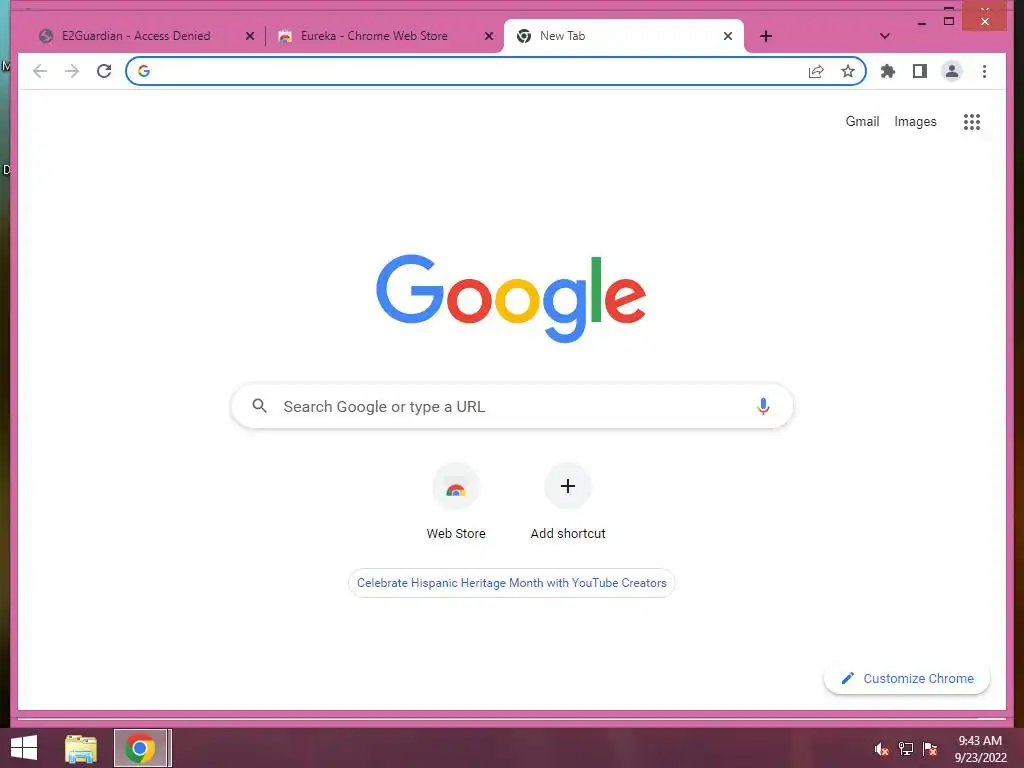Viewport: 1024px width, 768px height.
Task: Open the Web Store shortcut
Action: coord(456,502)
